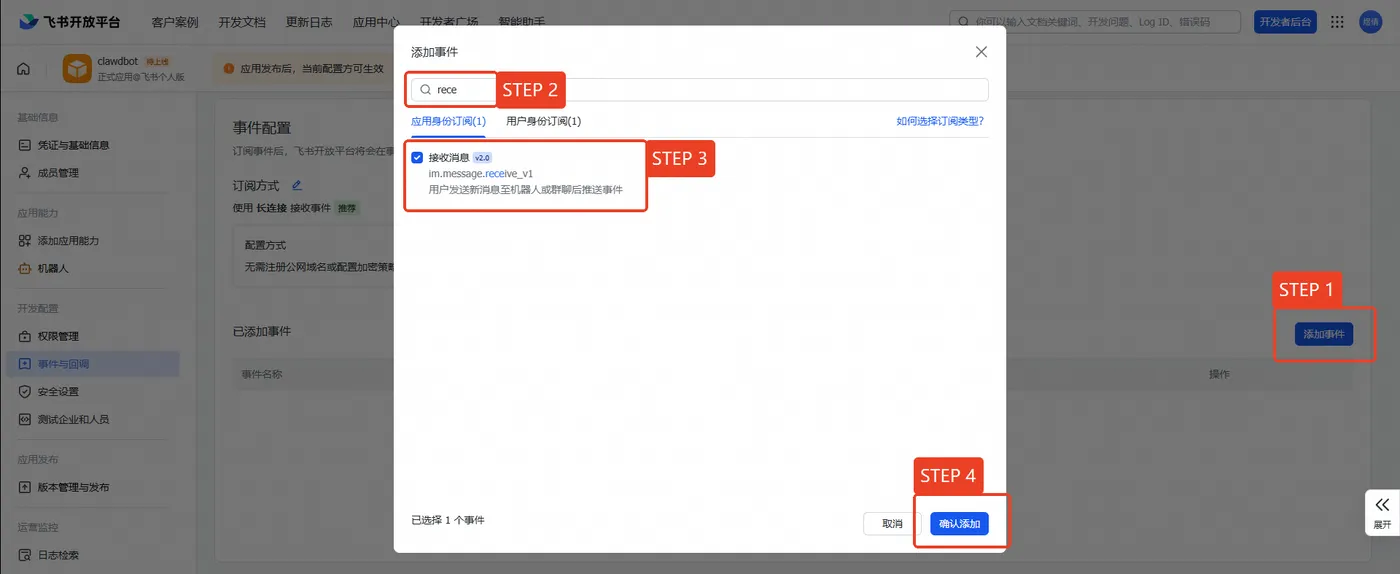Click the 版本管理与发布 sidebar icon
The height and width of the screenshot is (574, 1400).
click(25, 487)
